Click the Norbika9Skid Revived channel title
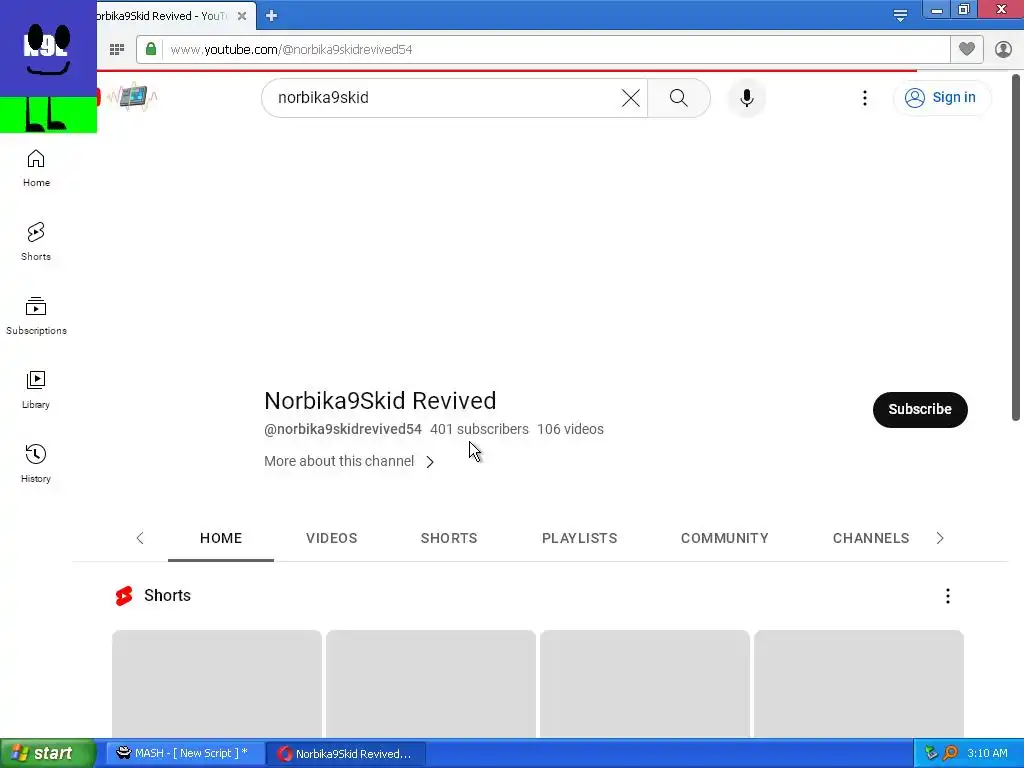The image size is (1024, 768). (380, 400)
